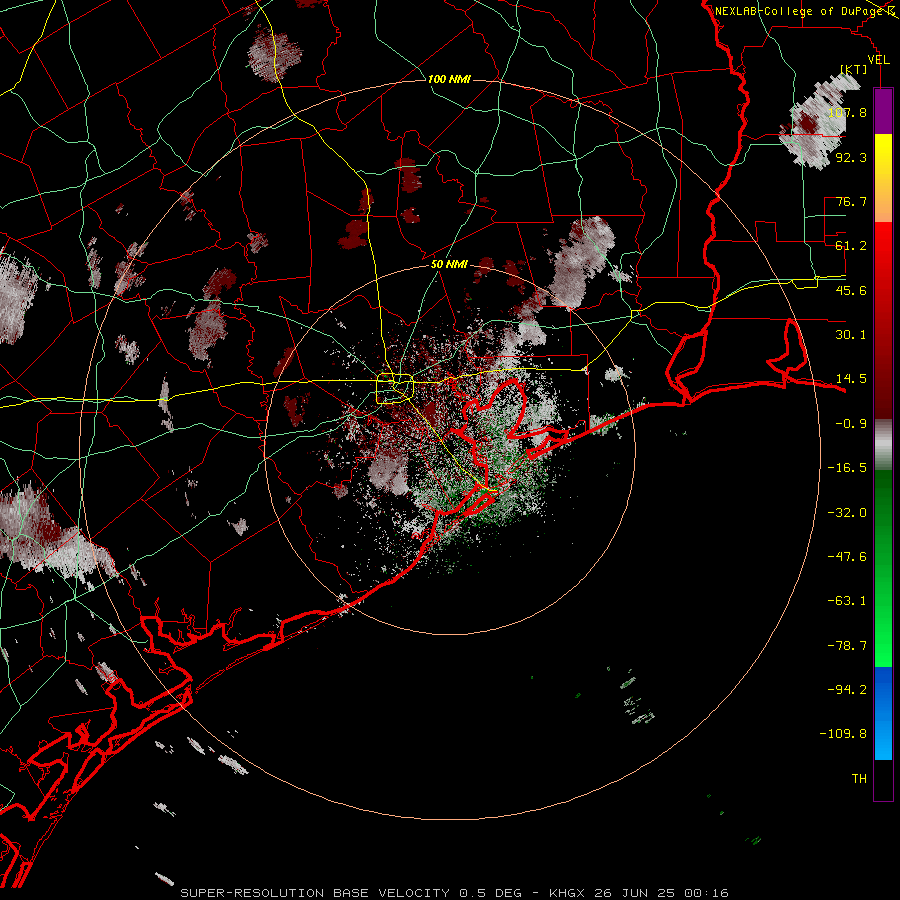The image size is (900, 900).
Task: Click the -32.0 legend value
Action: pyautogui.click(x=847, y=513)
